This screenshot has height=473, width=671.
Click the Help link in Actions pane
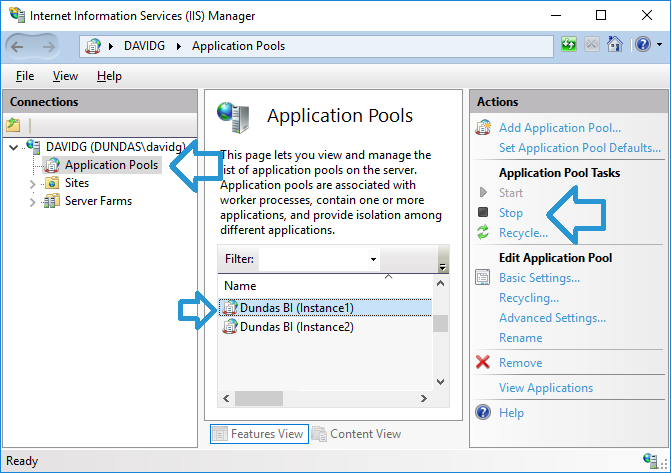[511, 413]
